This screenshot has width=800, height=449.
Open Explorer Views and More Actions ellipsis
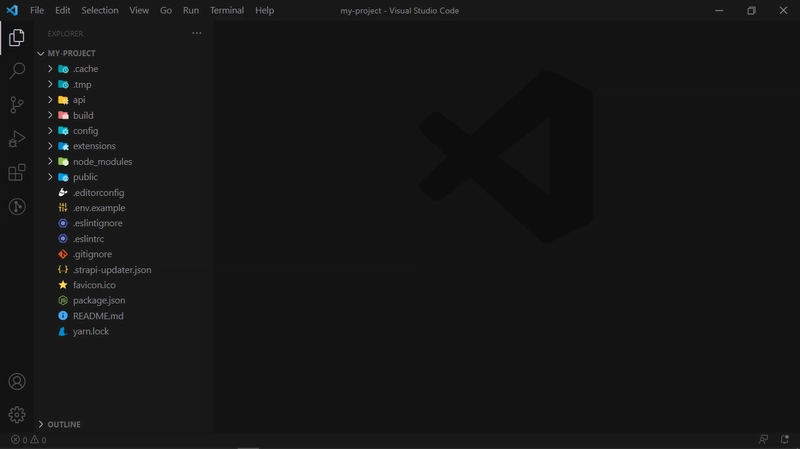[x=196, y=33]
